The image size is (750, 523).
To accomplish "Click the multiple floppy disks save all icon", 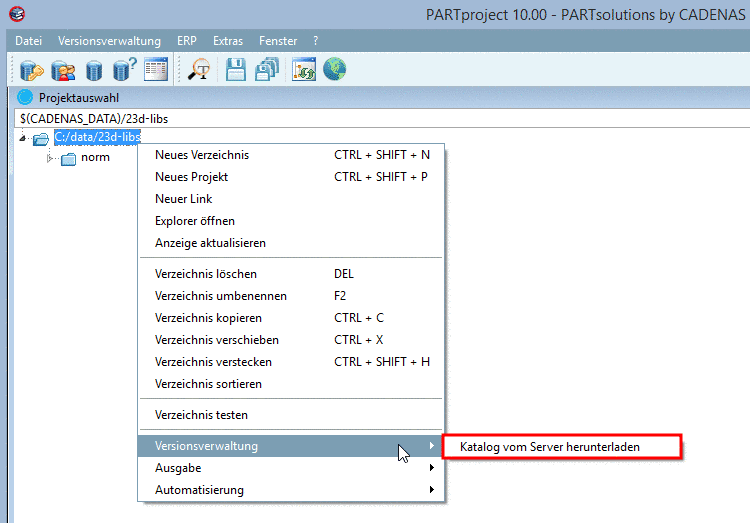I will pos(267,69).
